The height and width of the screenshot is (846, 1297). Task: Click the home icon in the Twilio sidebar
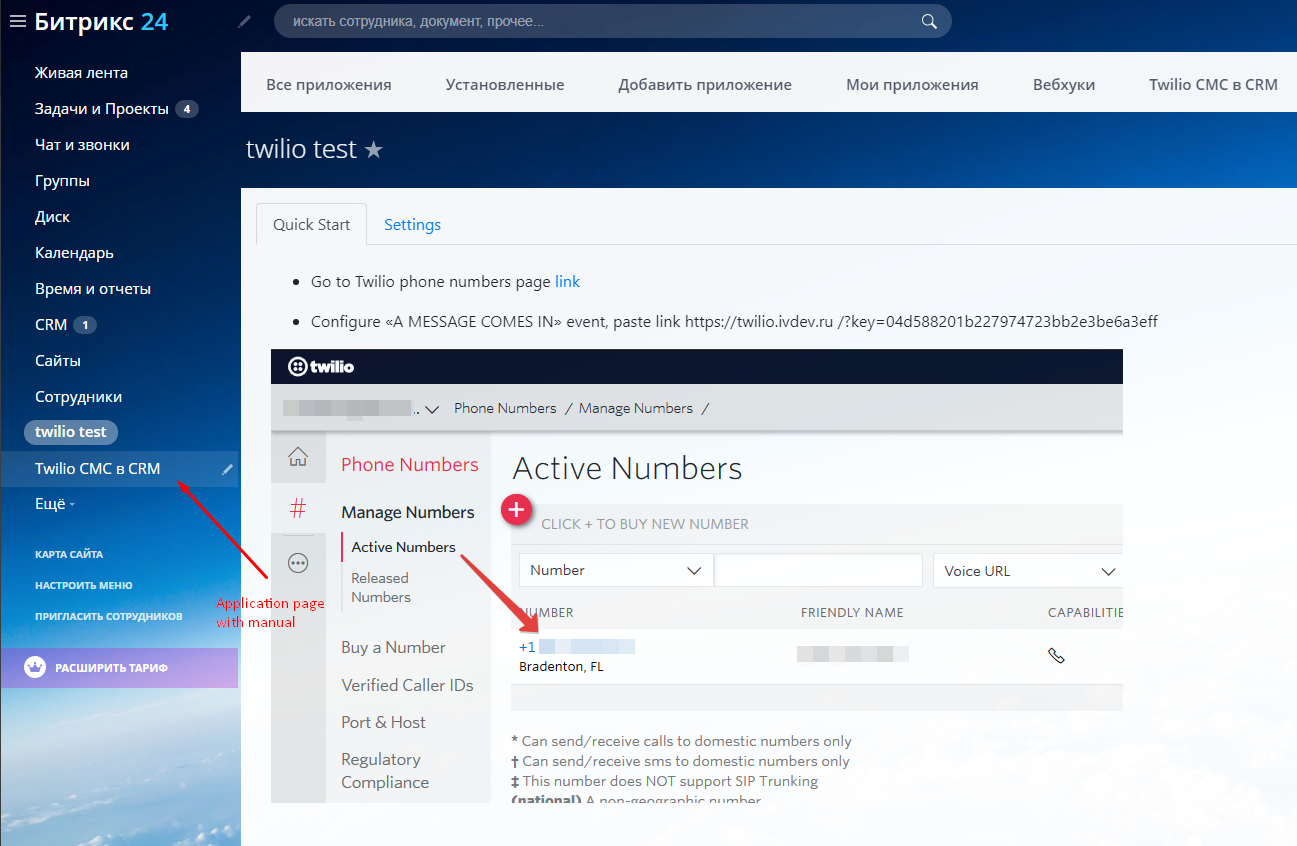298,458
